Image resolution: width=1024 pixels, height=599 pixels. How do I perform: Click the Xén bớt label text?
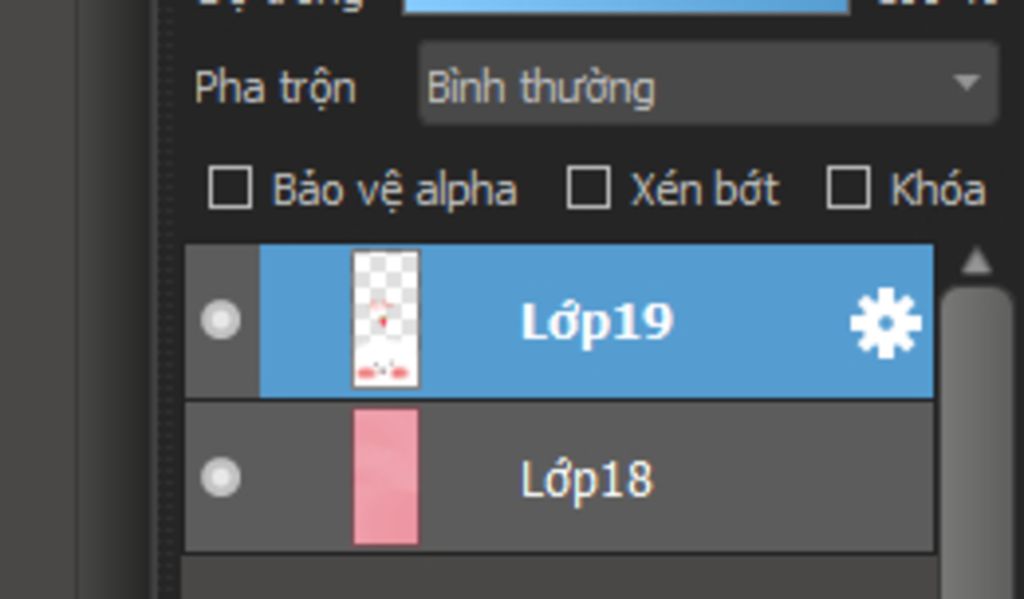click(x=705, y=189)
